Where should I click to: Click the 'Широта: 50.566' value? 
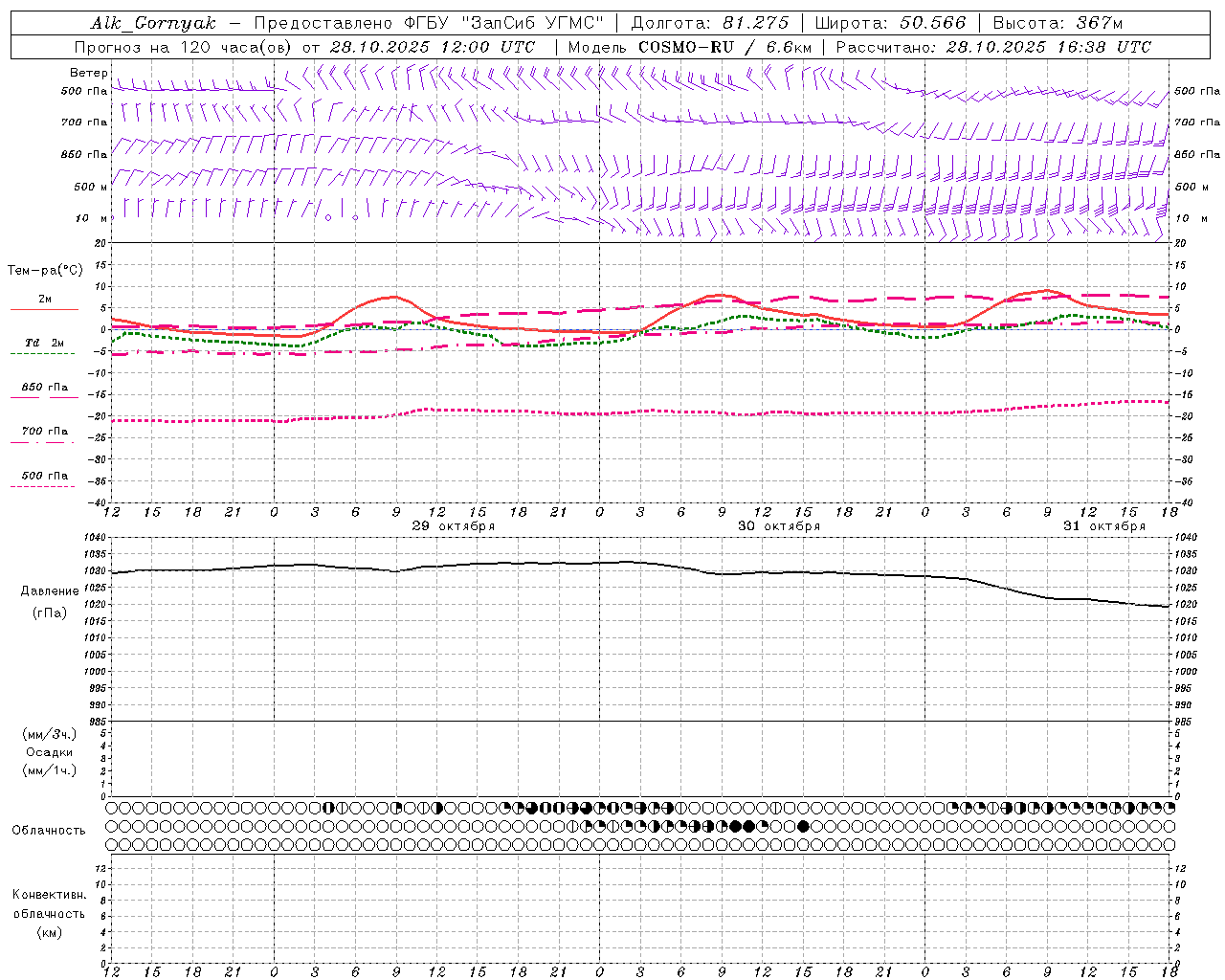coord(890,23)
